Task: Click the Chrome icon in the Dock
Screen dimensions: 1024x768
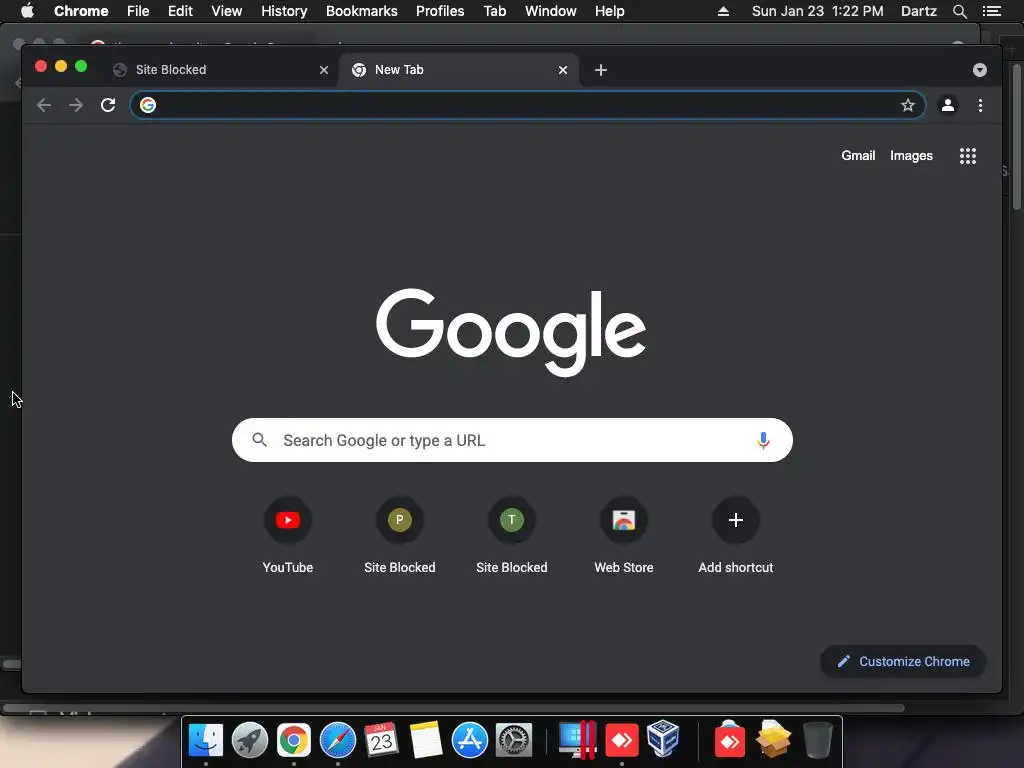Action: [294, 740]
